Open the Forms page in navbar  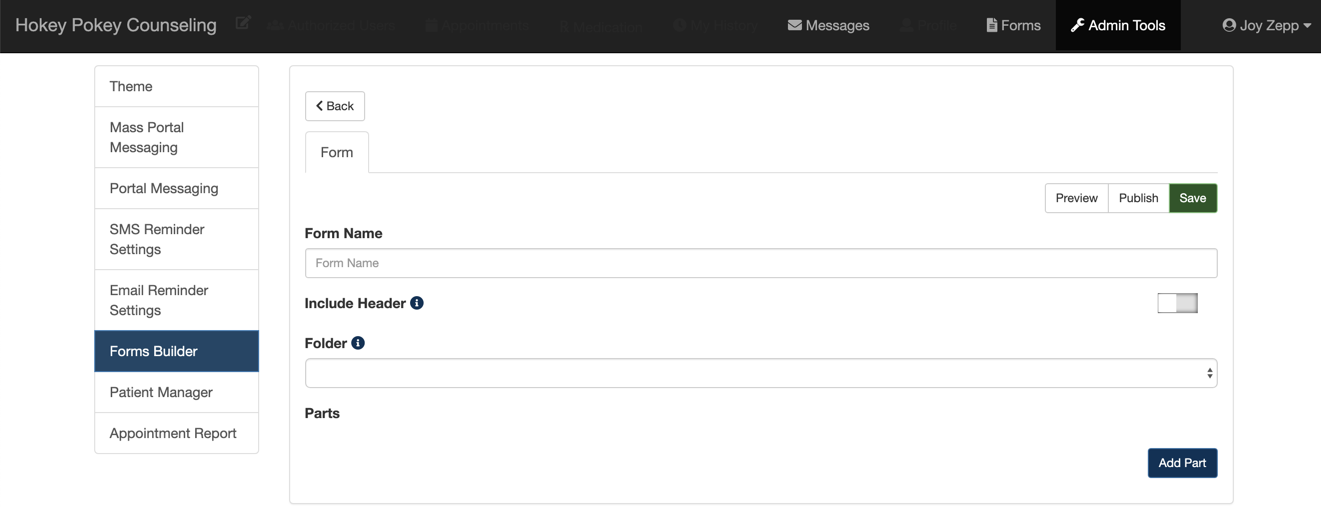pyautogui.click(x=1013, y=25)
